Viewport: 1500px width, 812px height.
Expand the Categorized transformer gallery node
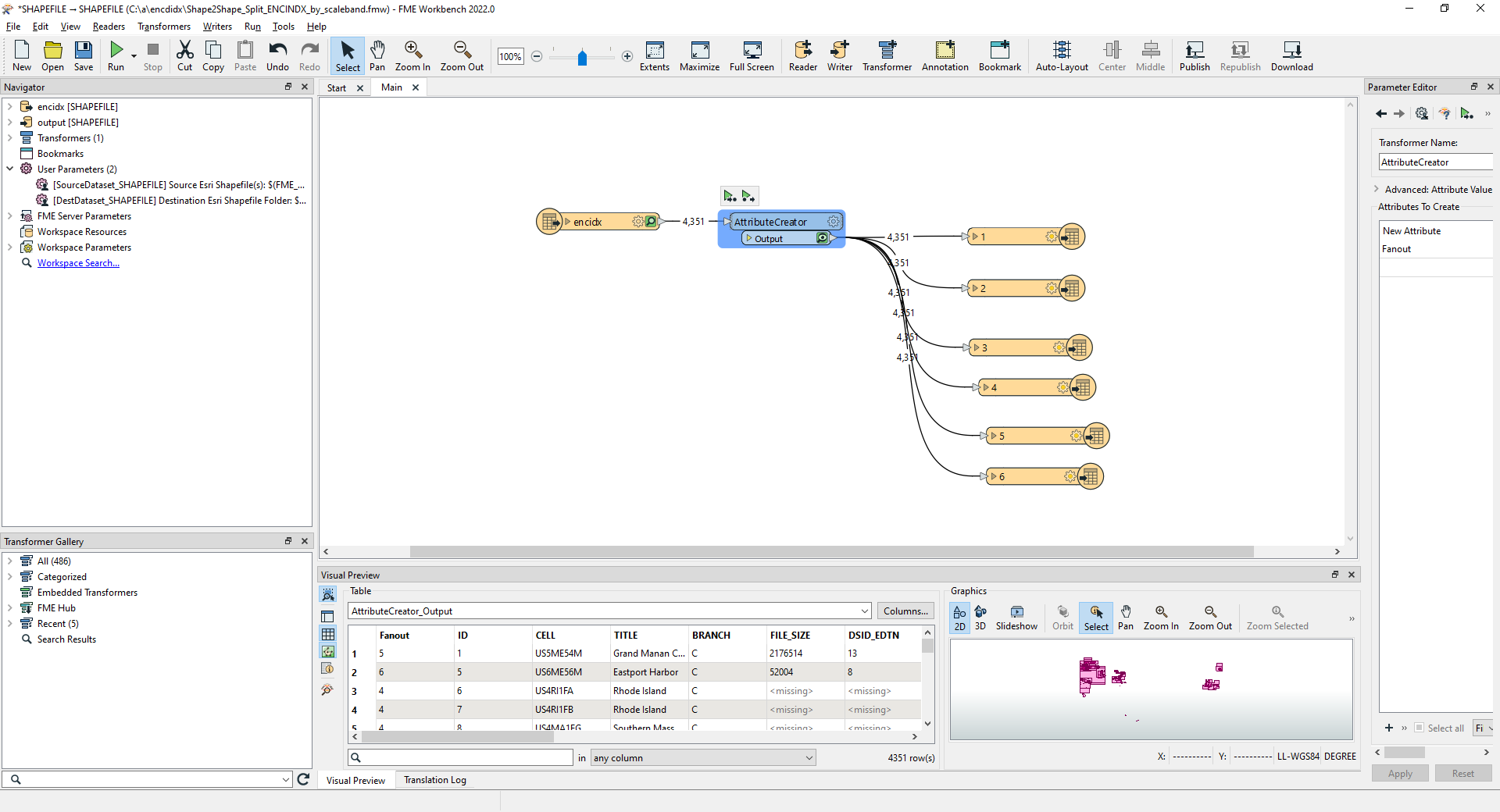pyautogui.click(x=9, y=576)
